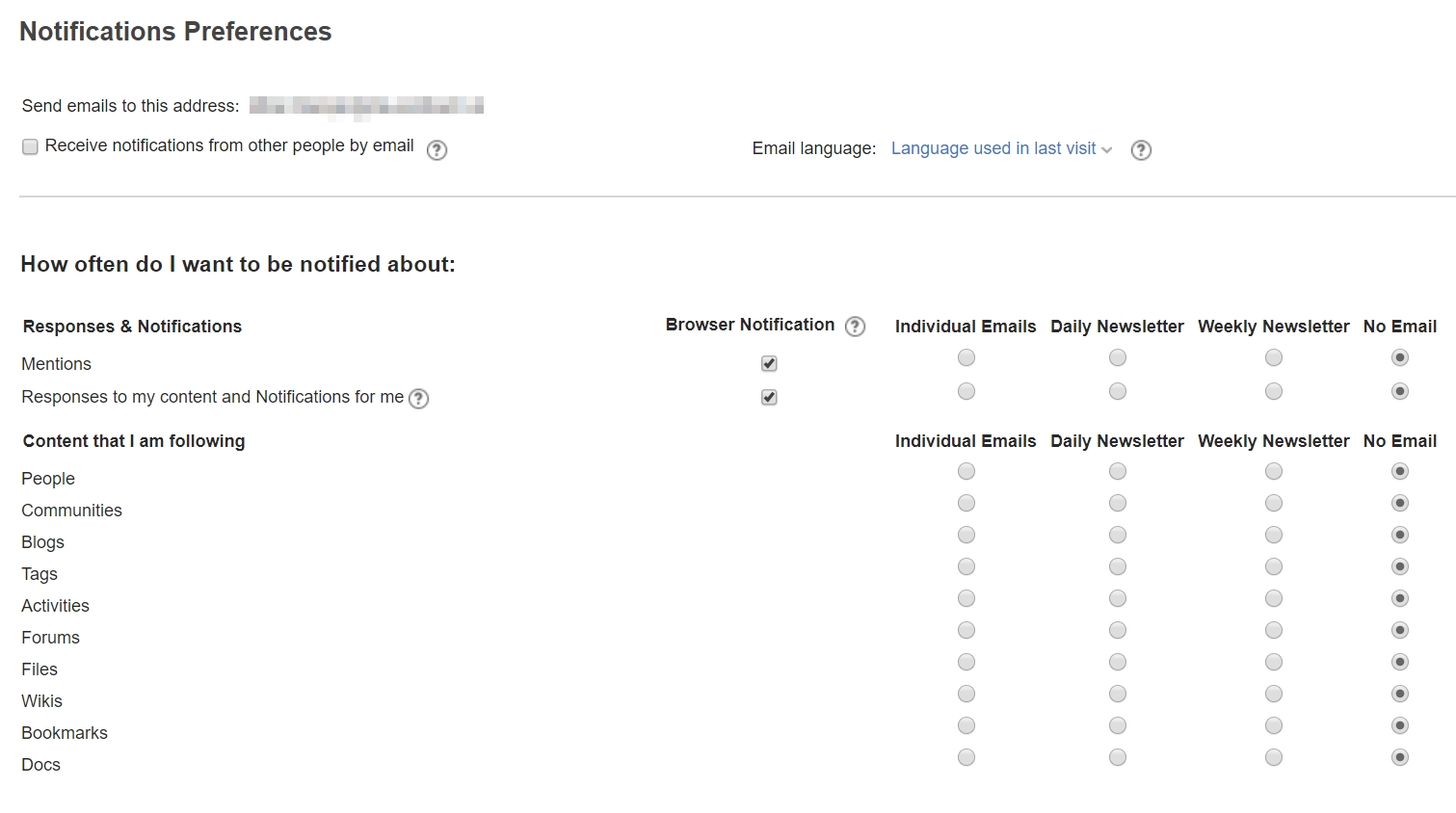Viewport: 1456px width, 813px height.
Task: Select Weekly Newsletter for Communities
Action: pyautogui.click(x=1273, y=503)
